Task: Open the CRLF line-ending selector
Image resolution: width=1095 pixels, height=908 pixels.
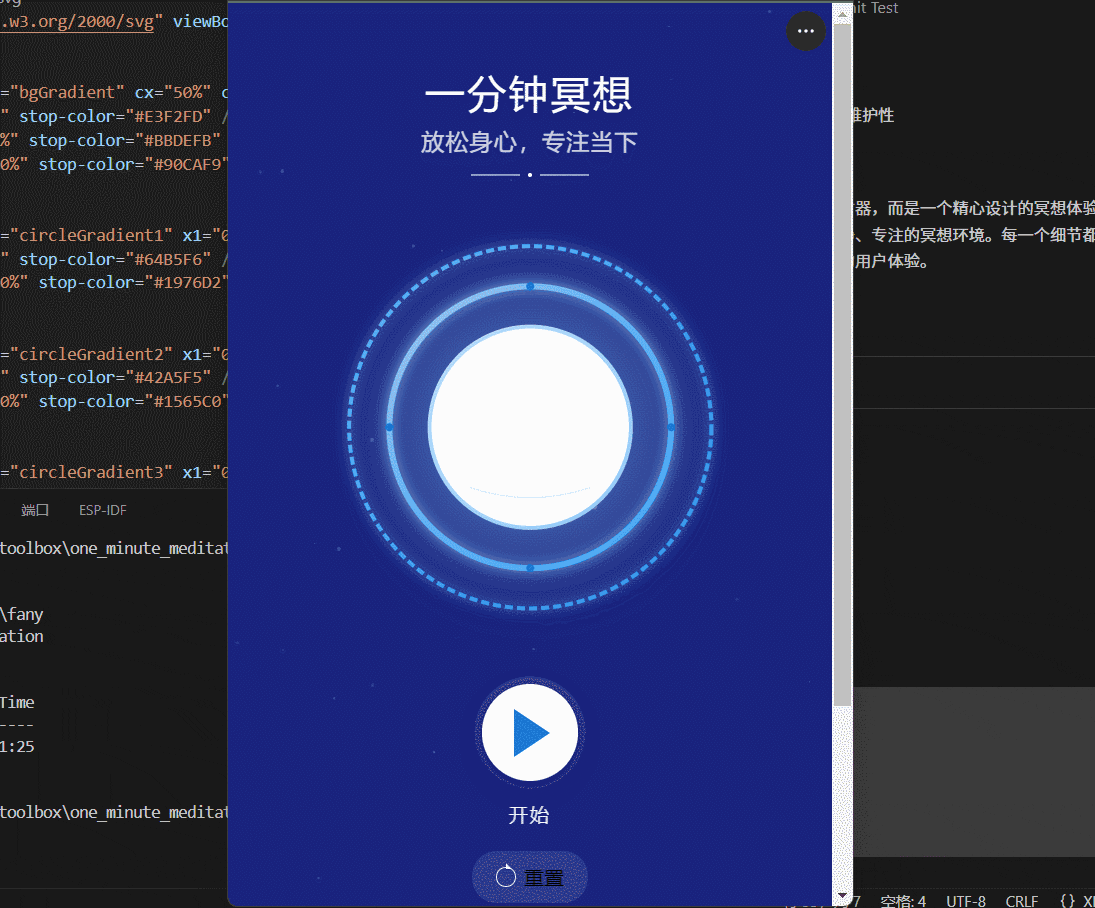Action: click(x=1021, y=901)
